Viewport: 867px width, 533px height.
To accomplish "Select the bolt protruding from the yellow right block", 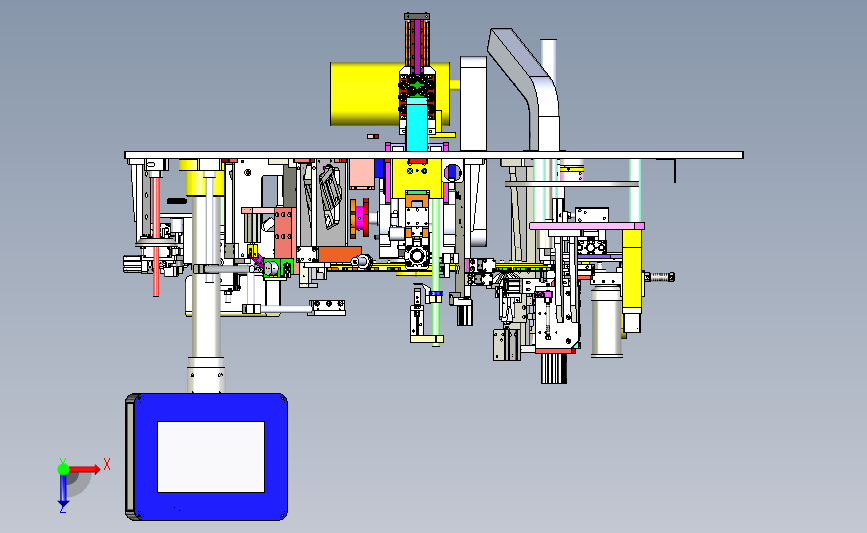I will 659,276.
